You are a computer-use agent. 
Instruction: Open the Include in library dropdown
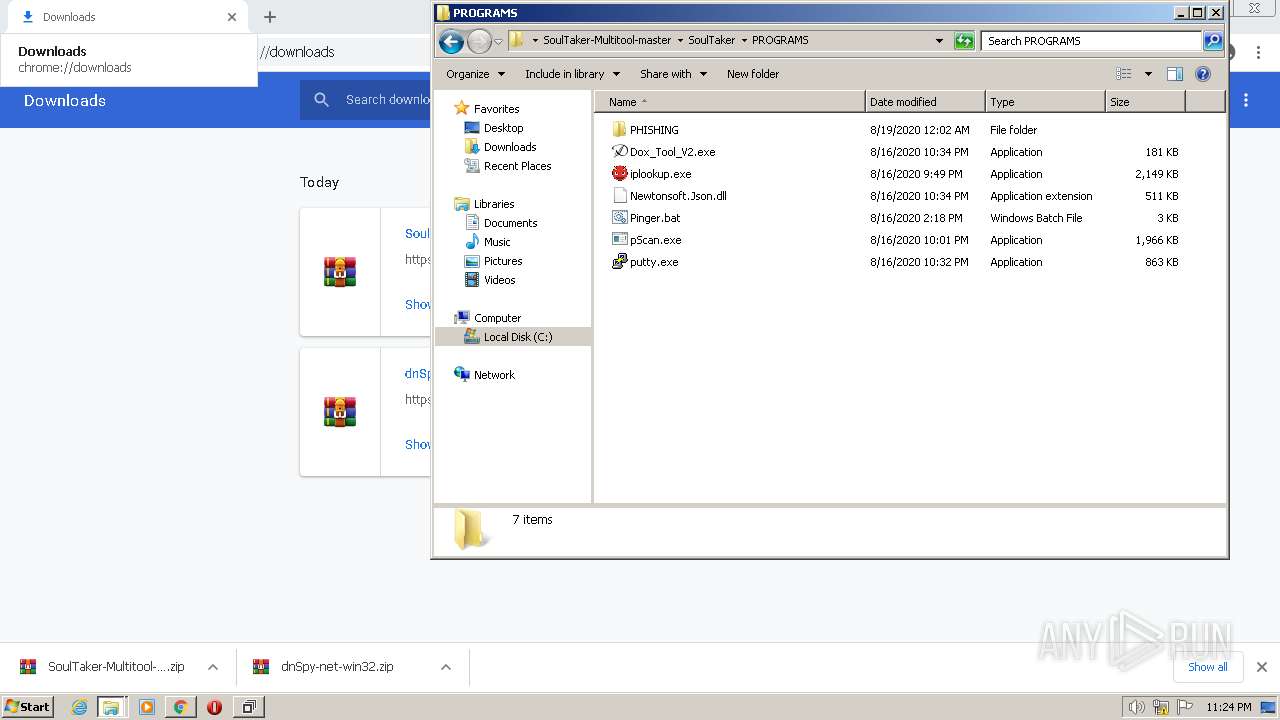click(572, 74)
